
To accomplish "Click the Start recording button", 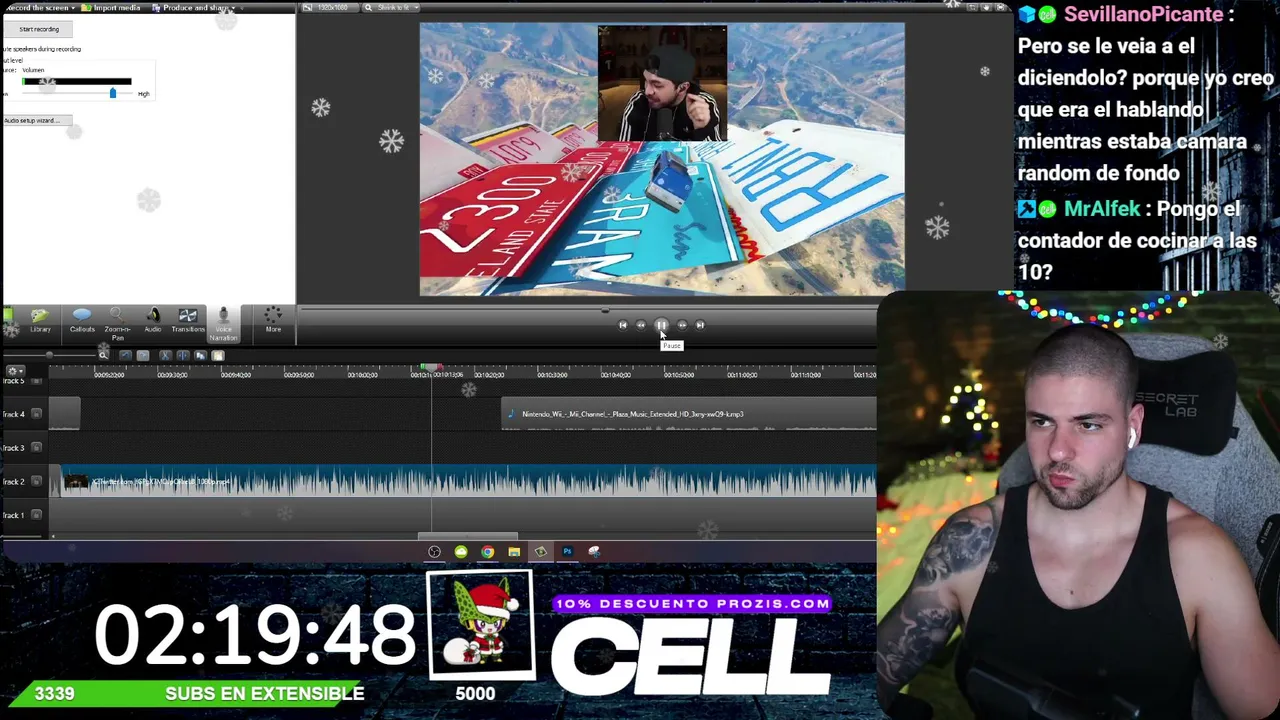I will [39, 29].
